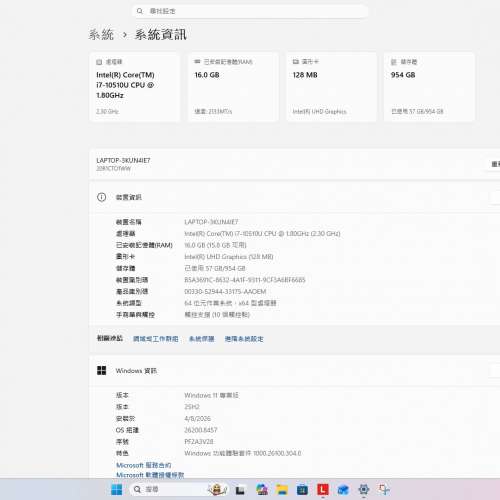Open the domain or workgroup related link
Screen dimensions: 500x500
coord(156,339)
